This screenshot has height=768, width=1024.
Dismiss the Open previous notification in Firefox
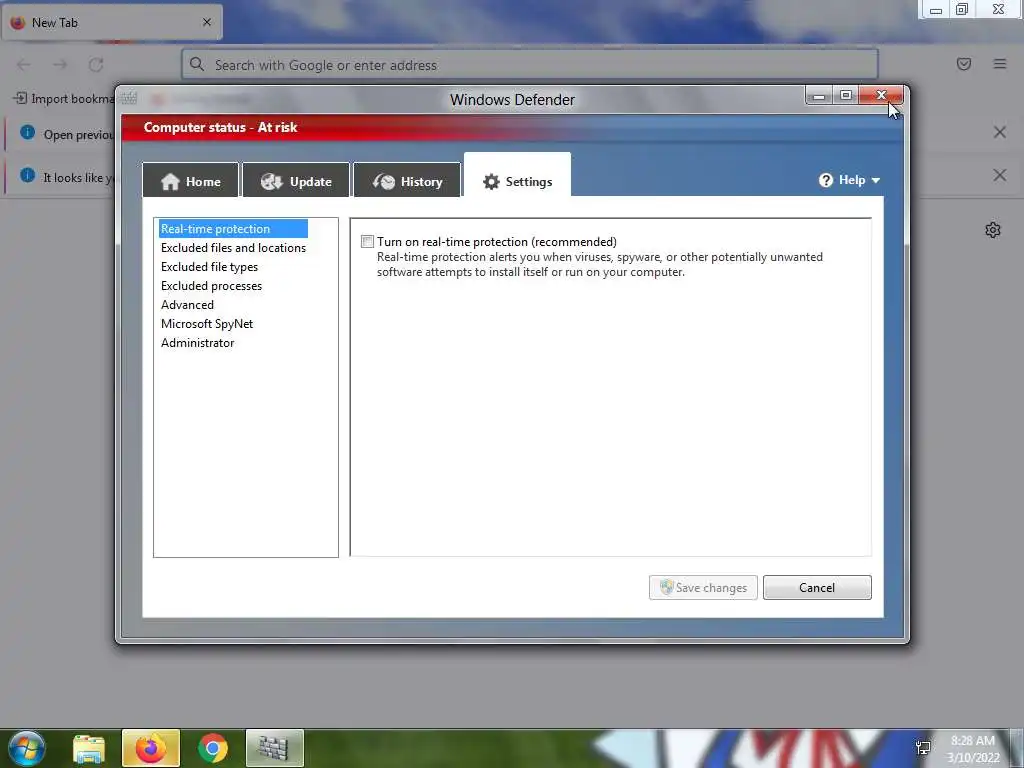999,133
